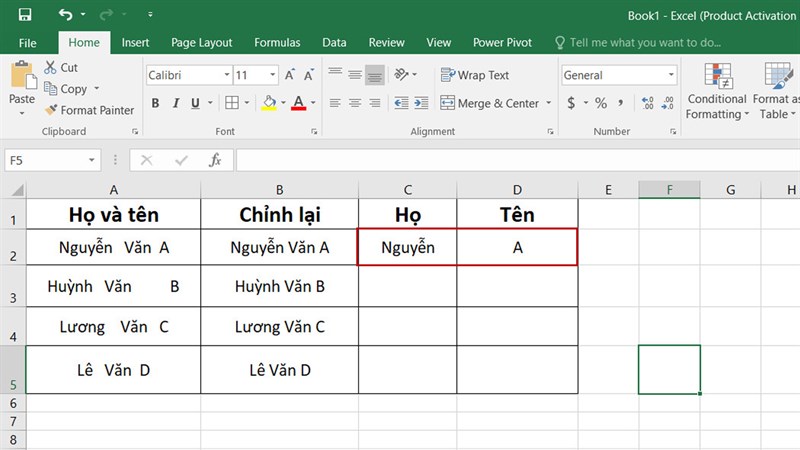
Task: Toggle Top Align icon
Action: pyautogui.click(x=335, y=74)
